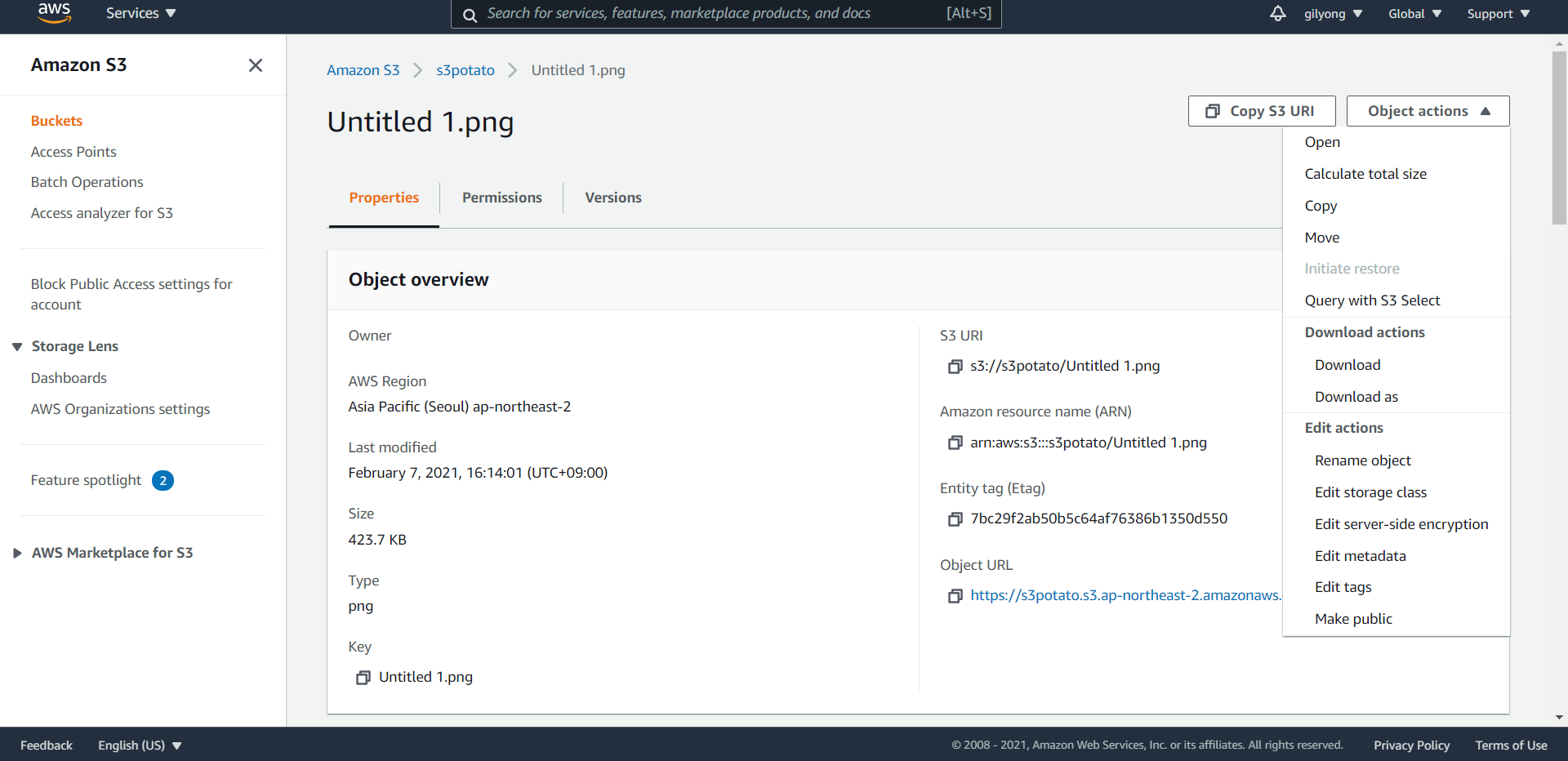Click the AWS logo home icon
The width and height of the screenshot is (1568, 761).
click(54, 13)
